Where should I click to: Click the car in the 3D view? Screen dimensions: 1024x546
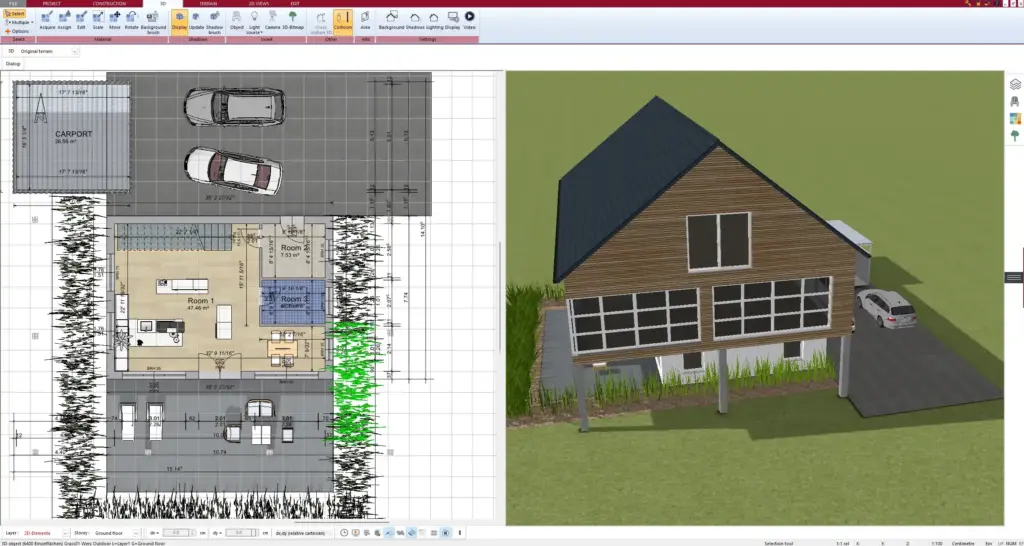(886, 308)
